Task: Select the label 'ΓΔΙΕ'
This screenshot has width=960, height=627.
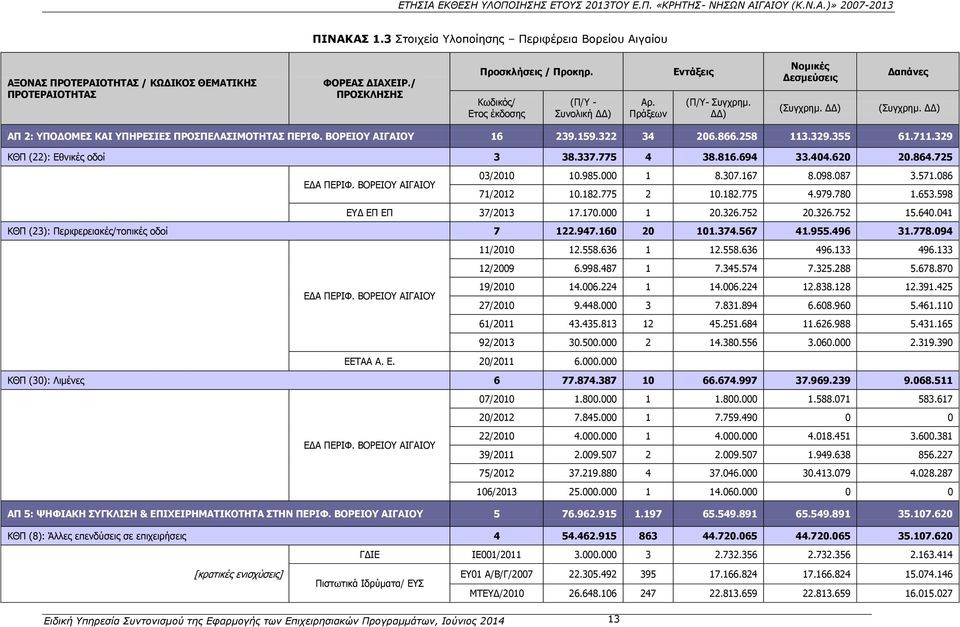Action: point(369,555)
